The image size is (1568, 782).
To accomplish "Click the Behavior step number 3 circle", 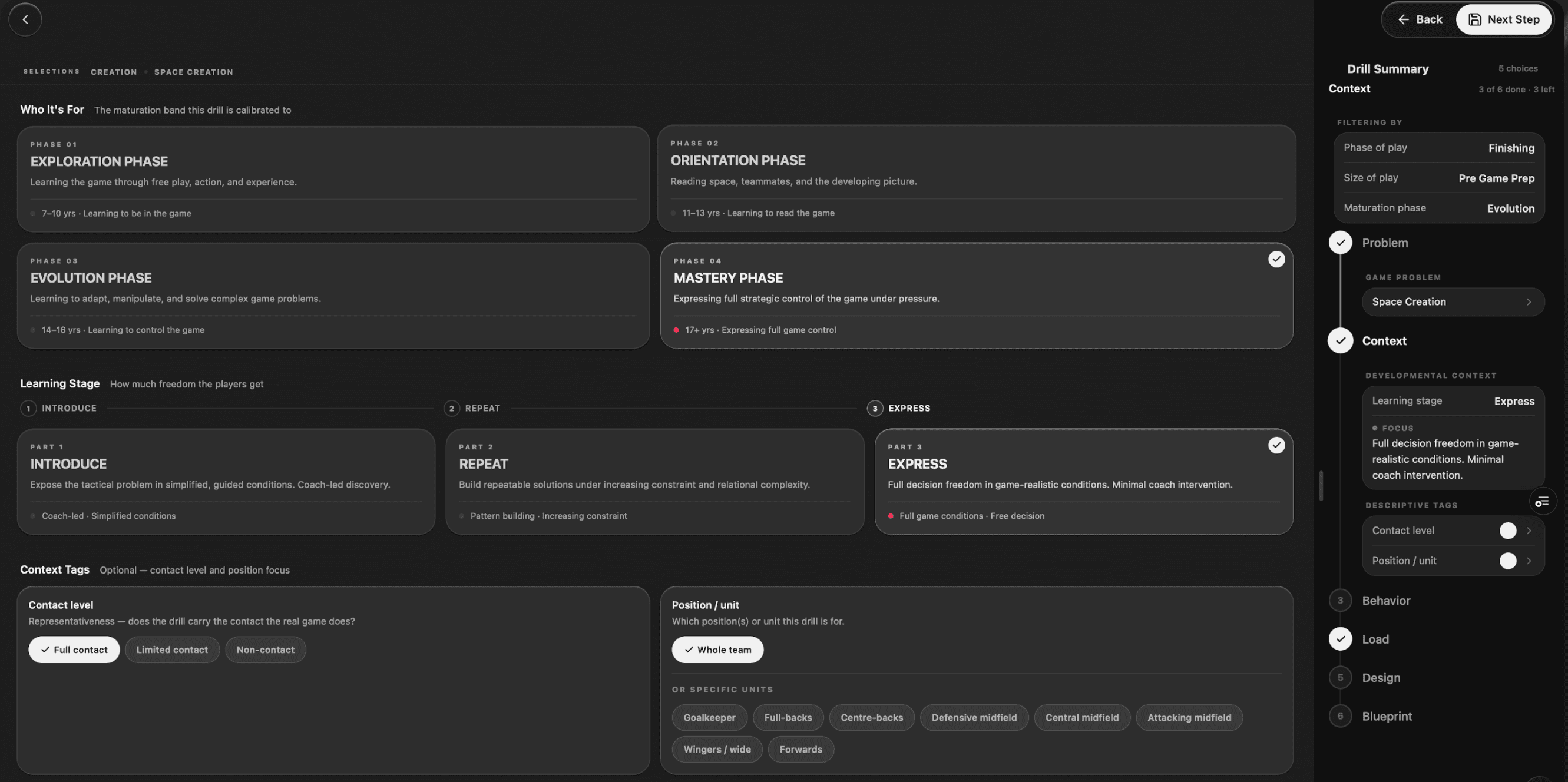I will [1341, 601].
